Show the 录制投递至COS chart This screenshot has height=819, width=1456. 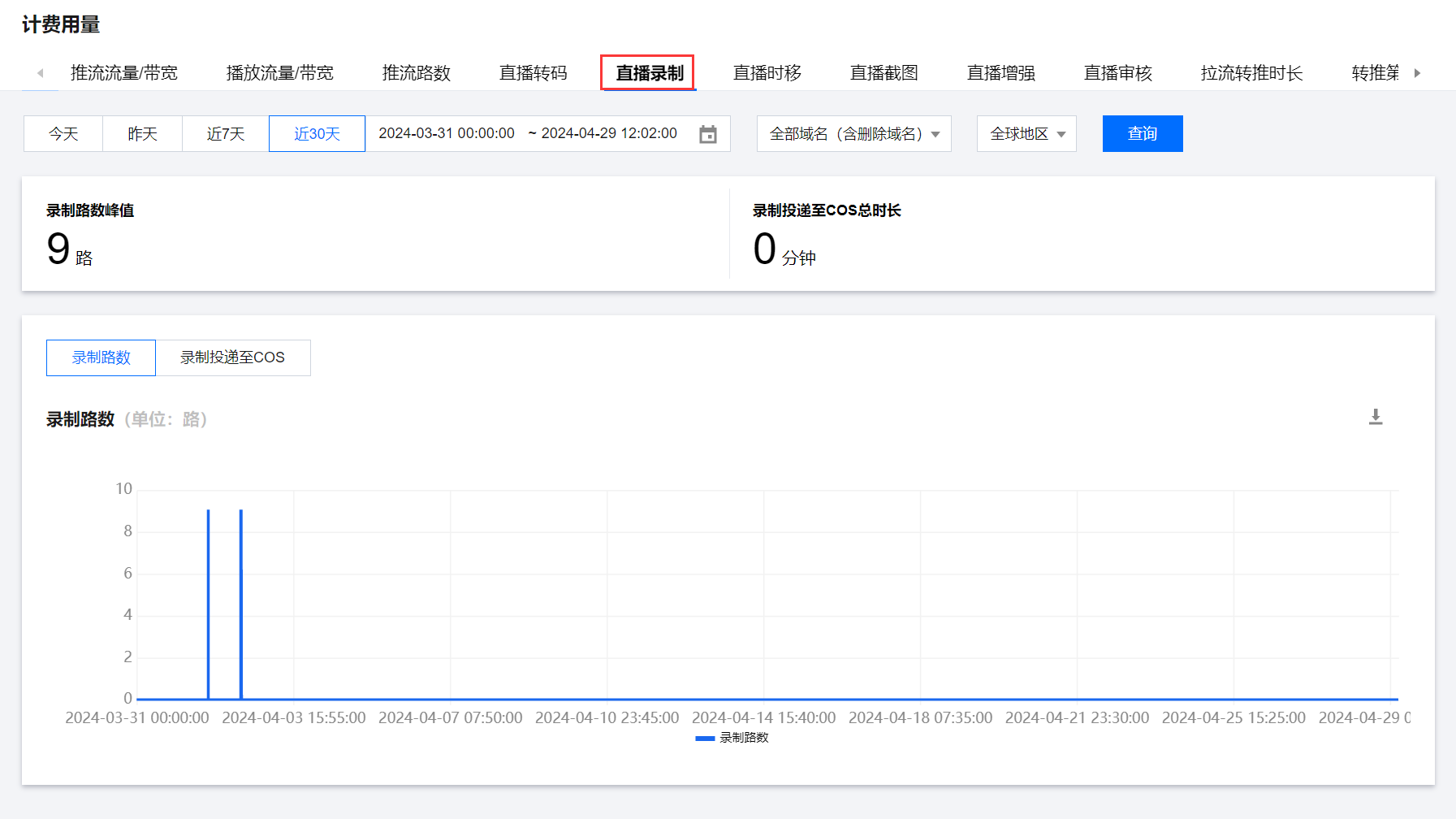coord(232,357)
